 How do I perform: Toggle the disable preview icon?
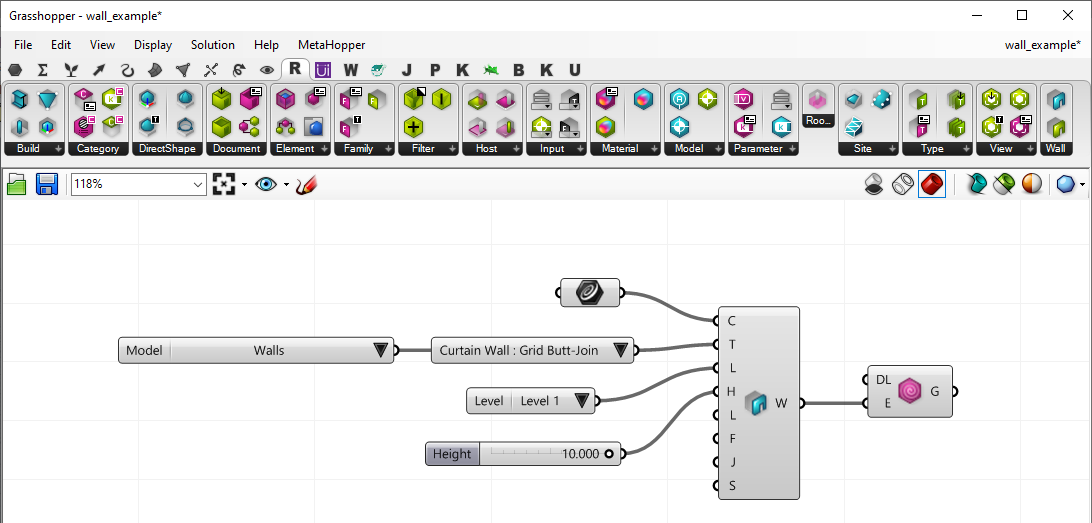point(873,185)
